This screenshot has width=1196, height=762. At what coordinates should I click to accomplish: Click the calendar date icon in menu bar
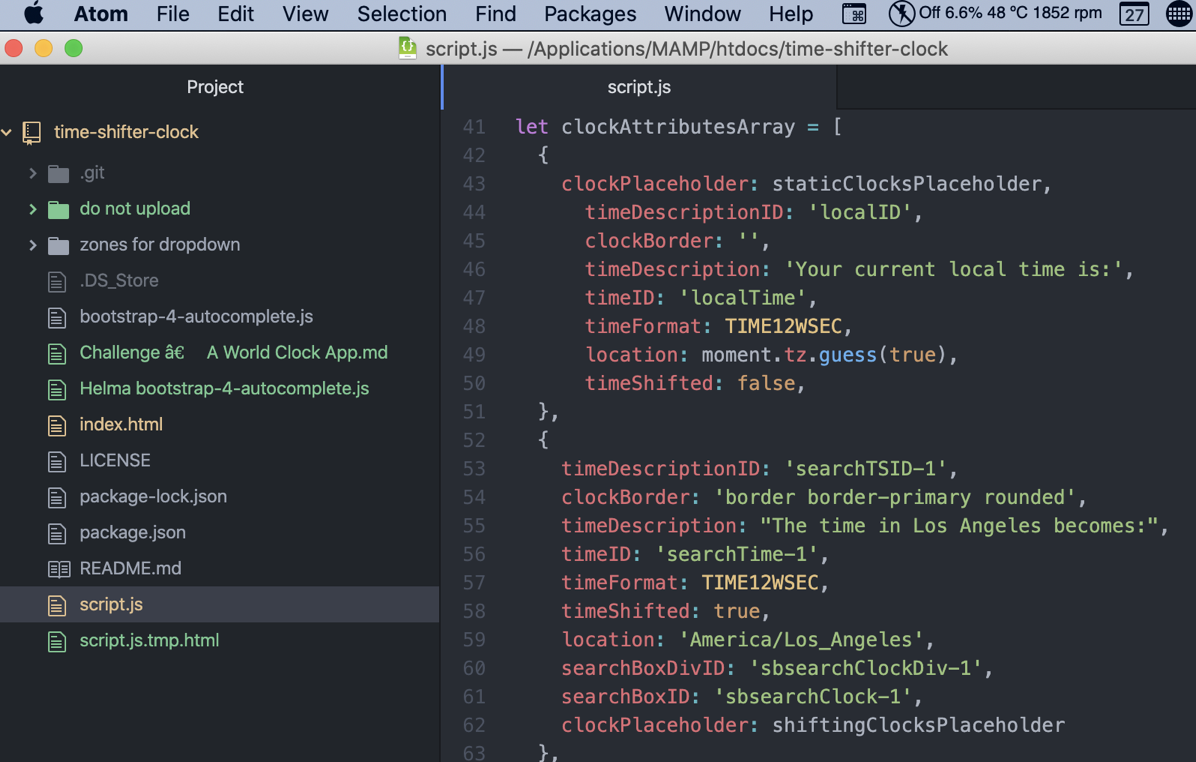tap(1133, 14)
